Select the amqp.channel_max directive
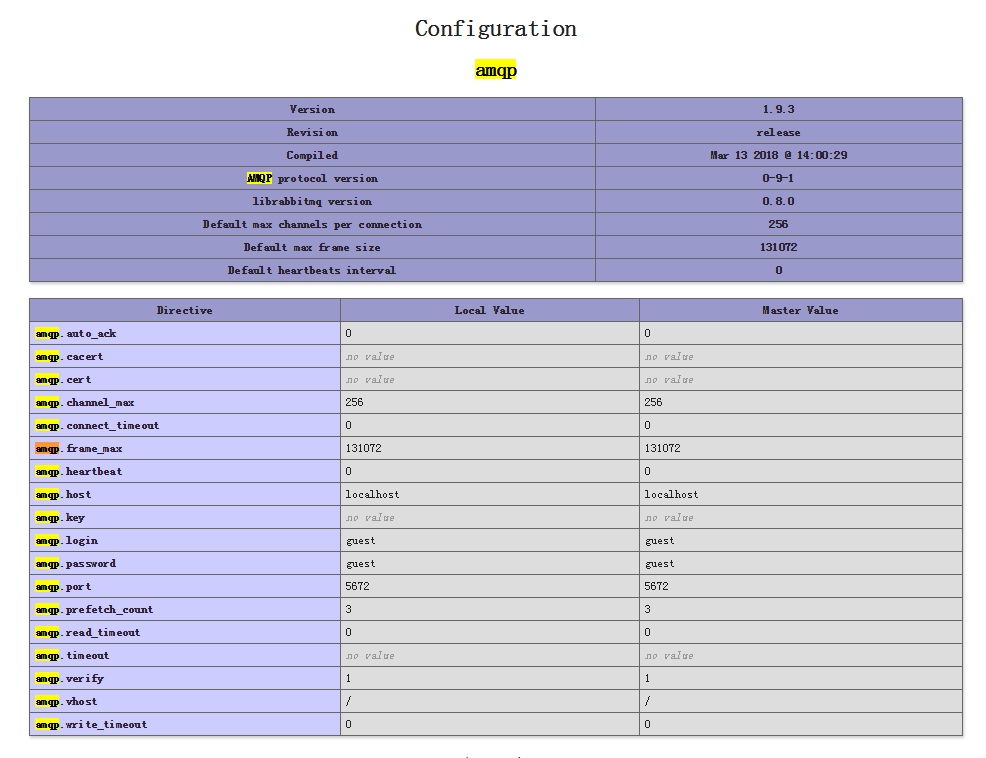 pyautogui.click(x=84, y=403)
